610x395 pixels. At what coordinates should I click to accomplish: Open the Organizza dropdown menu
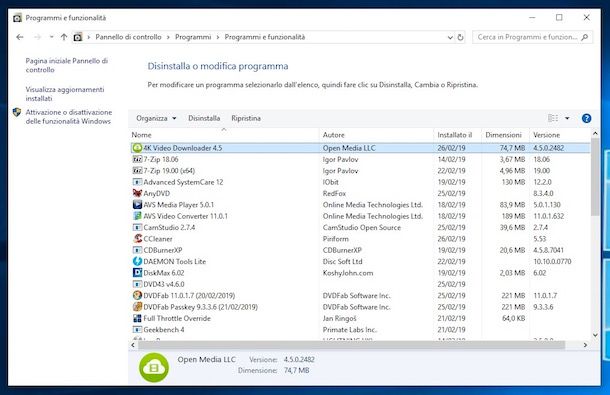click(156, 118)
